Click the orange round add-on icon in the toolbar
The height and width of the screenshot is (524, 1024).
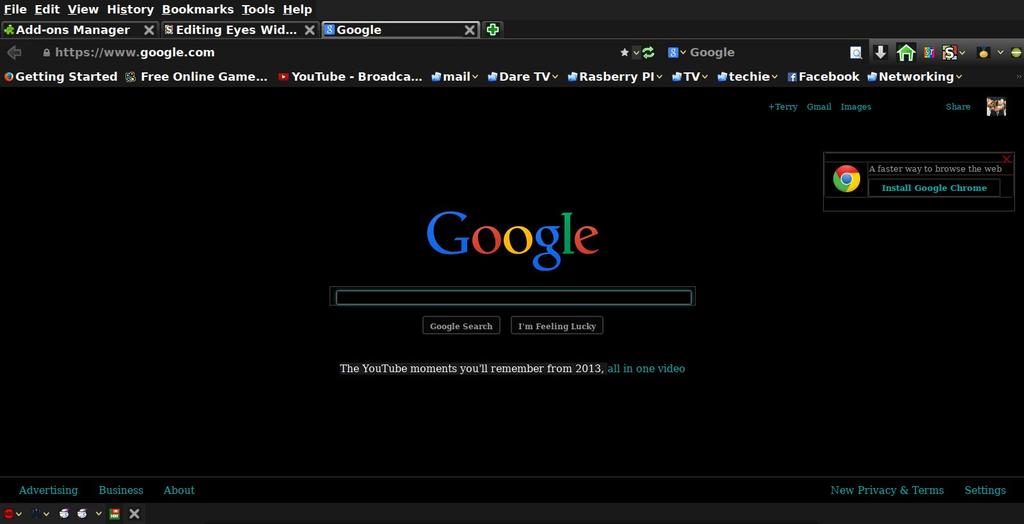983,53
